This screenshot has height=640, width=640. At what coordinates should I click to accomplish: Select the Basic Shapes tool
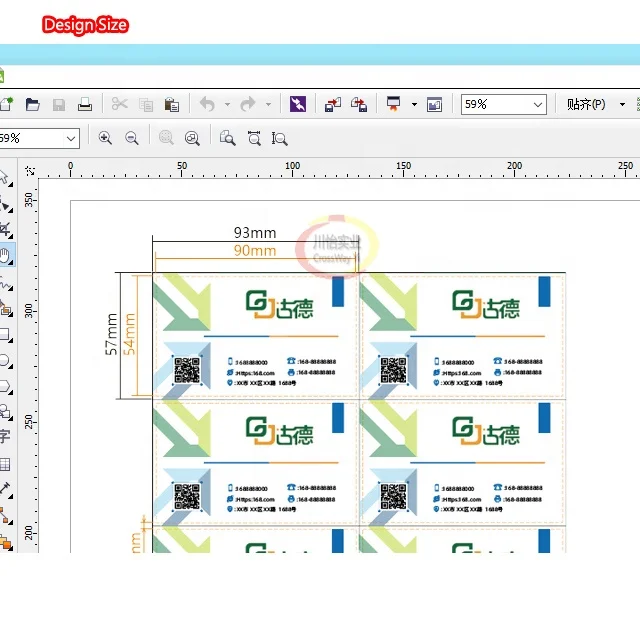(x=5, y=411)
